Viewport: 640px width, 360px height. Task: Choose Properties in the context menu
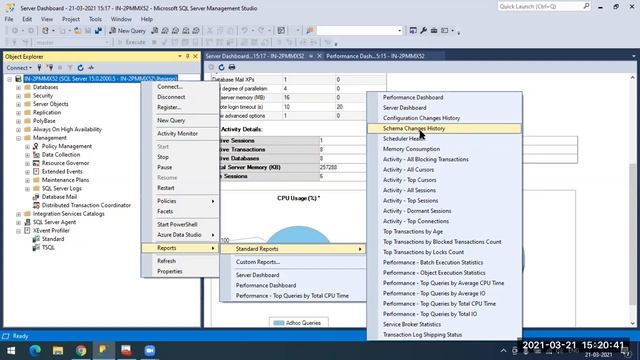tap(180, 271)
